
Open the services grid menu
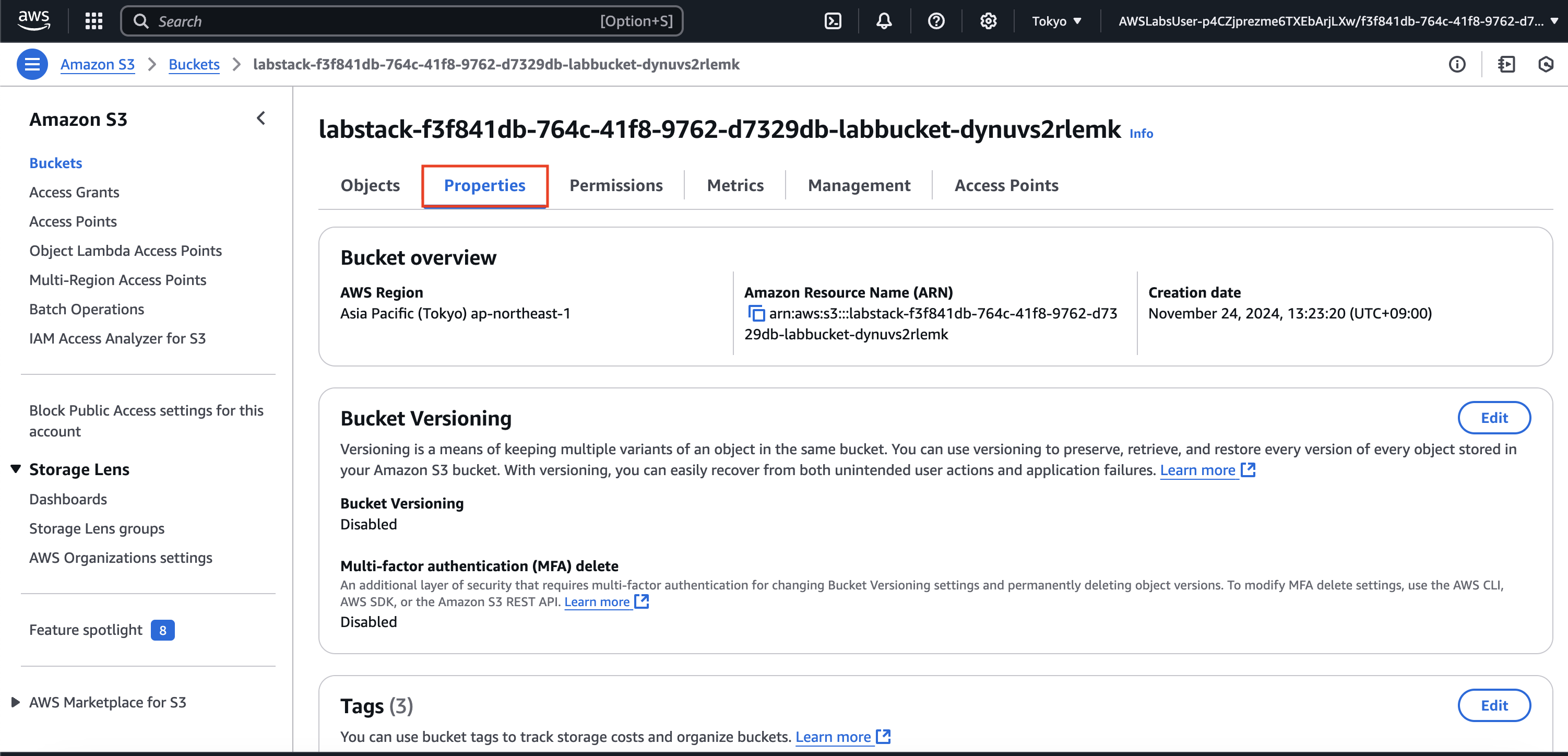[93, 21]
